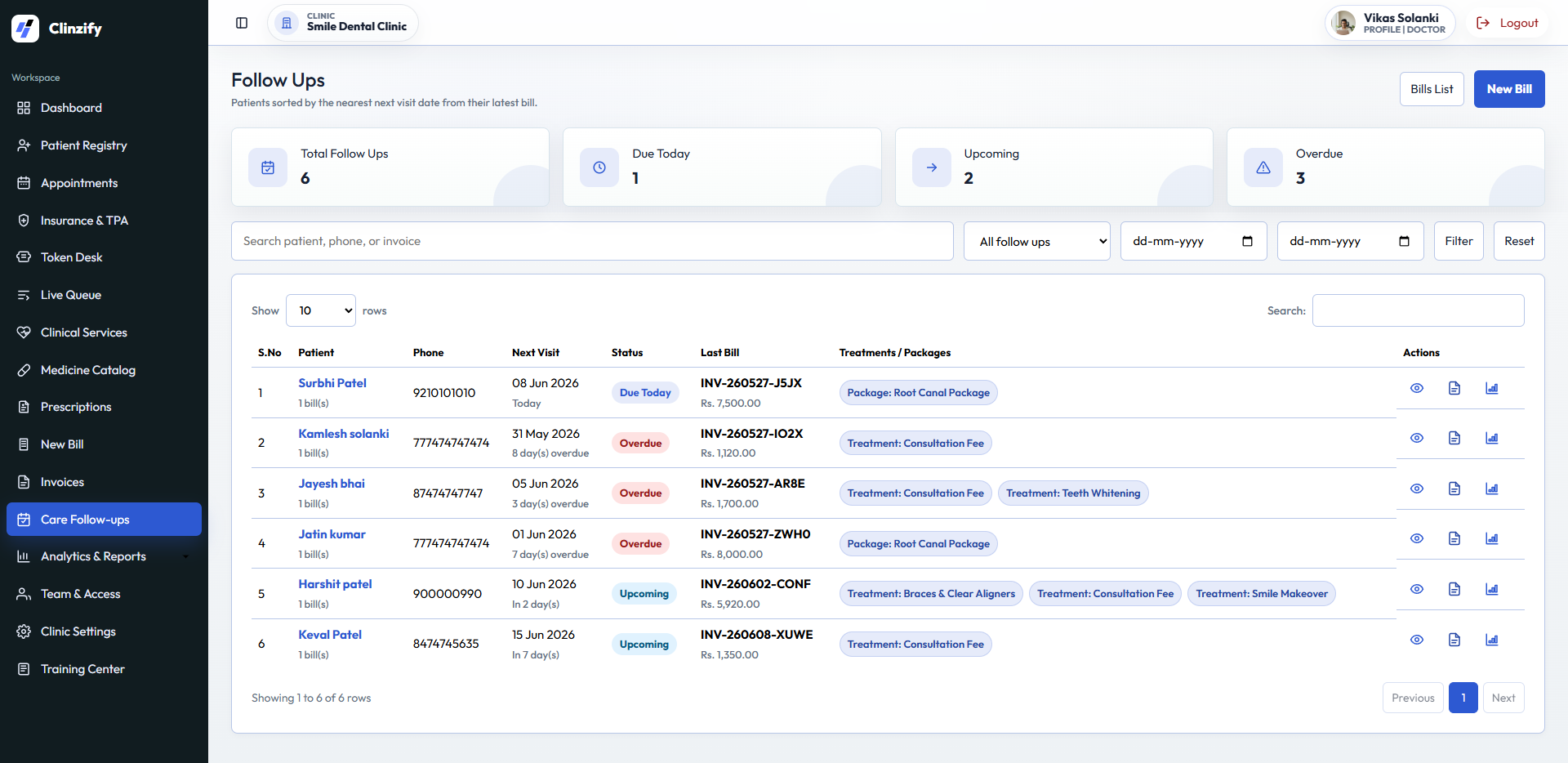
Task: Click the Due Today clock icon
Action: (599, 167)
